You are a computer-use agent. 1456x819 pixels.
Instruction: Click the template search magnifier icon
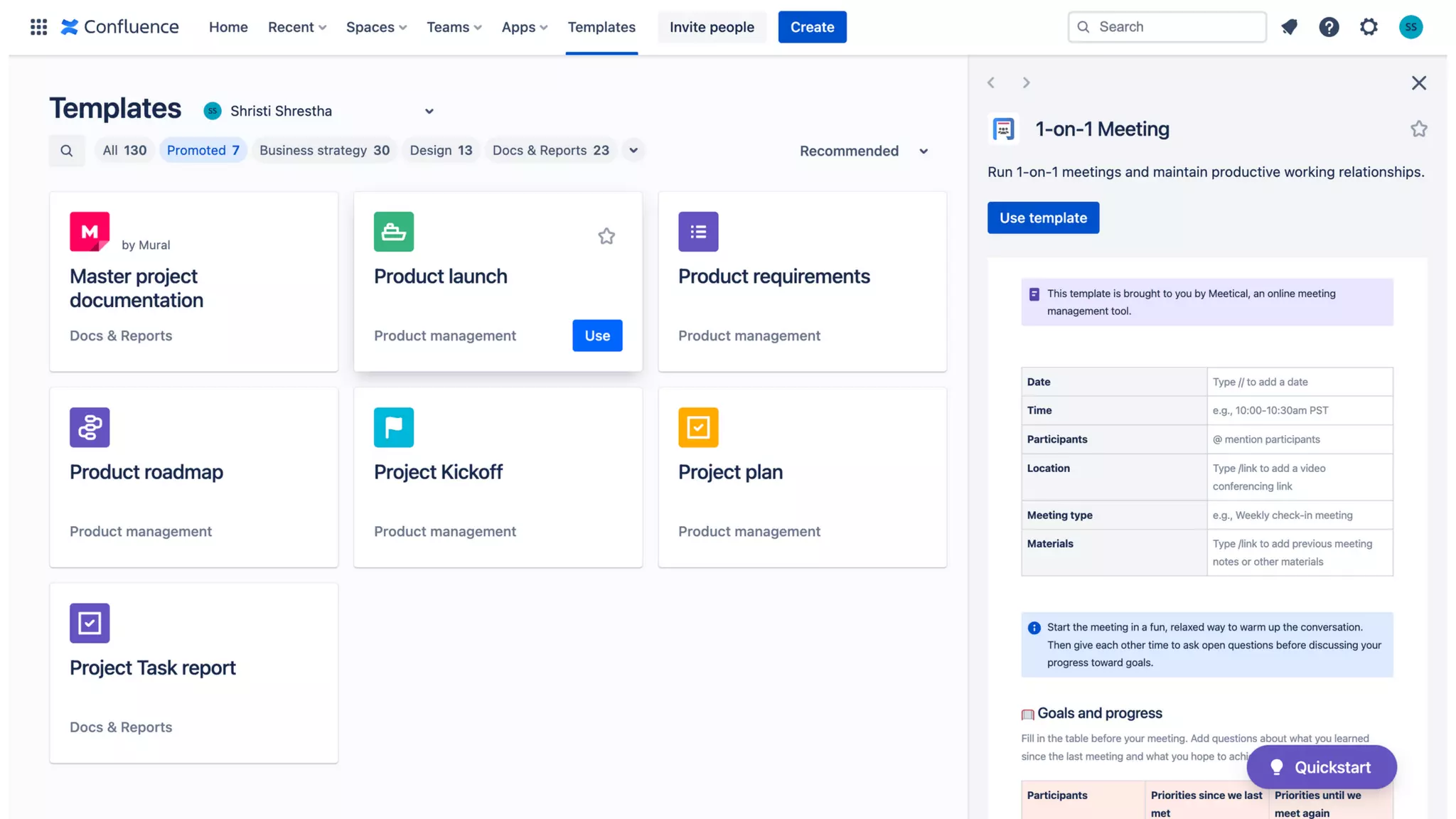pyautogui.click(x=67, y=151)
